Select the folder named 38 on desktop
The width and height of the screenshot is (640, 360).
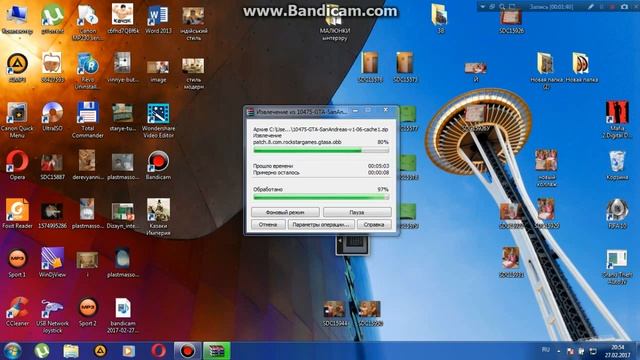440,19
